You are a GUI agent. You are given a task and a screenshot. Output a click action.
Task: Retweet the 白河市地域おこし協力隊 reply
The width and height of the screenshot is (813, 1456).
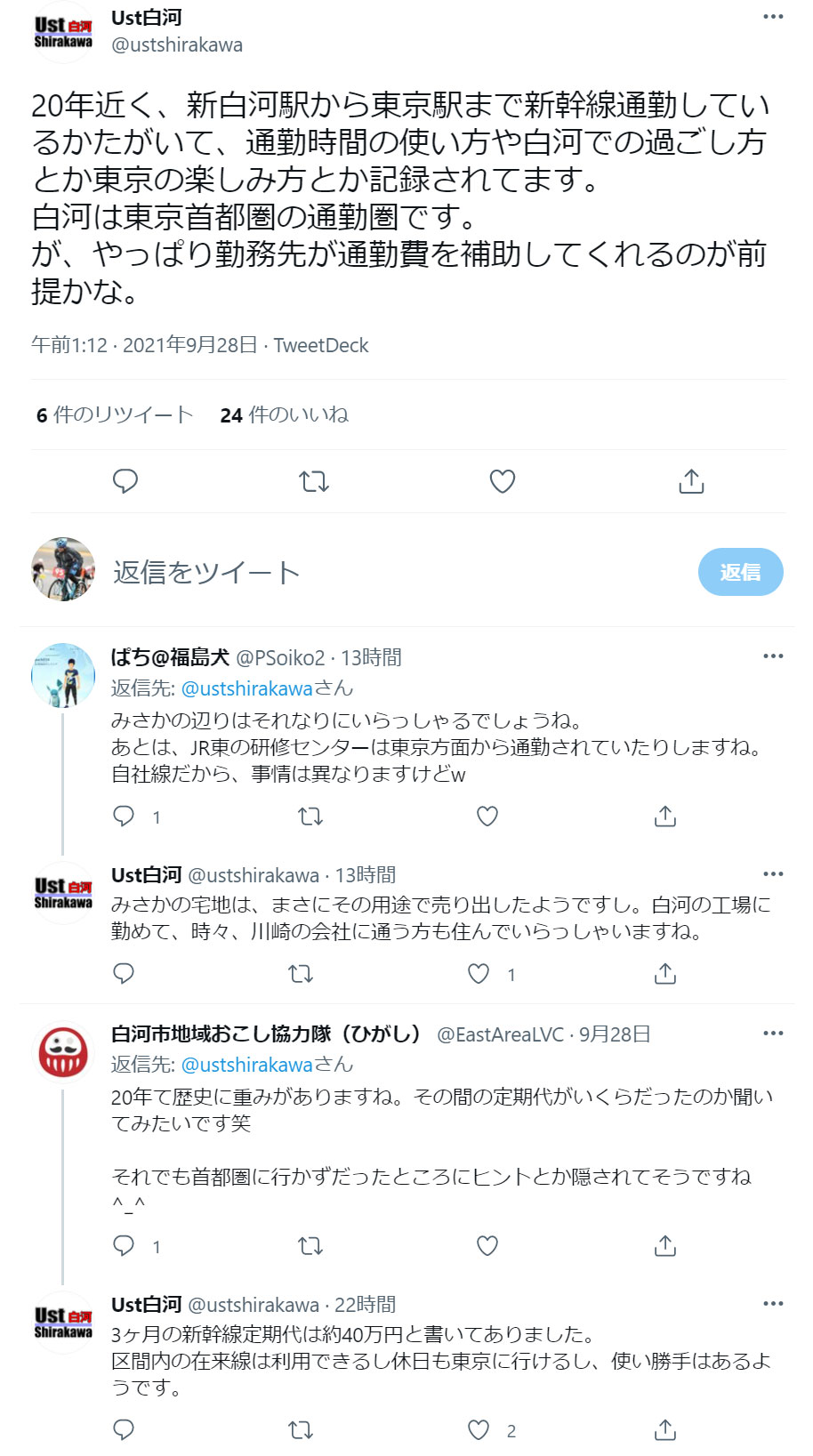coord(310,1246)
